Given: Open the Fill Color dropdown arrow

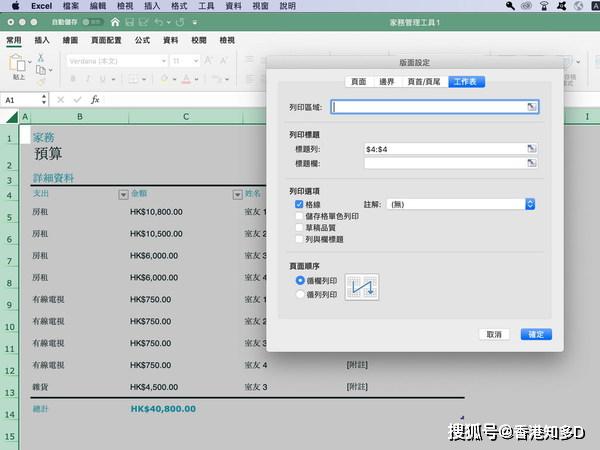Looking at the screenshot, I should tap(174, 80).
